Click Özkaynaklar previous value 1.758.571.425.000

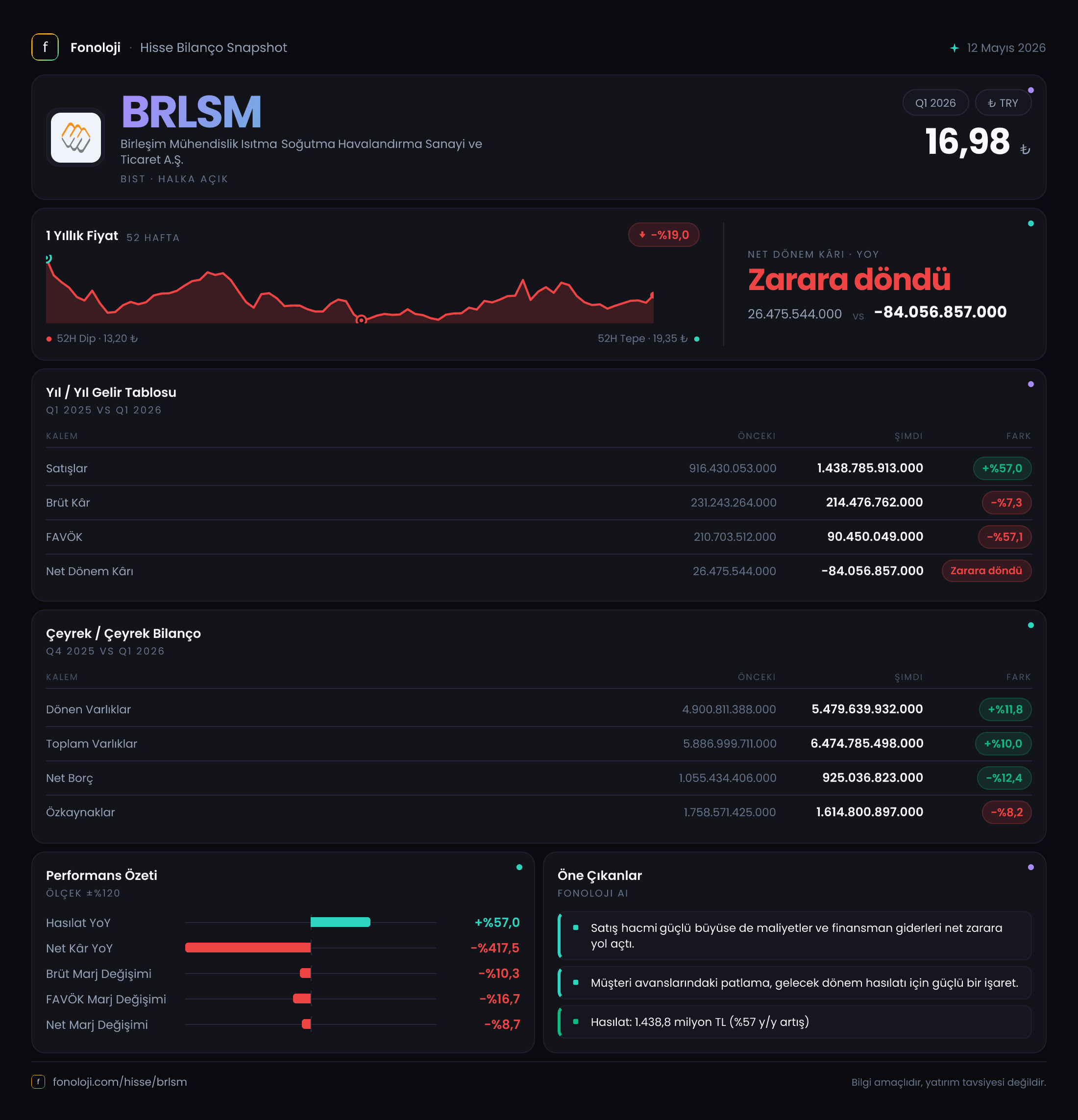pyautogui.click(x=729, y=813)
